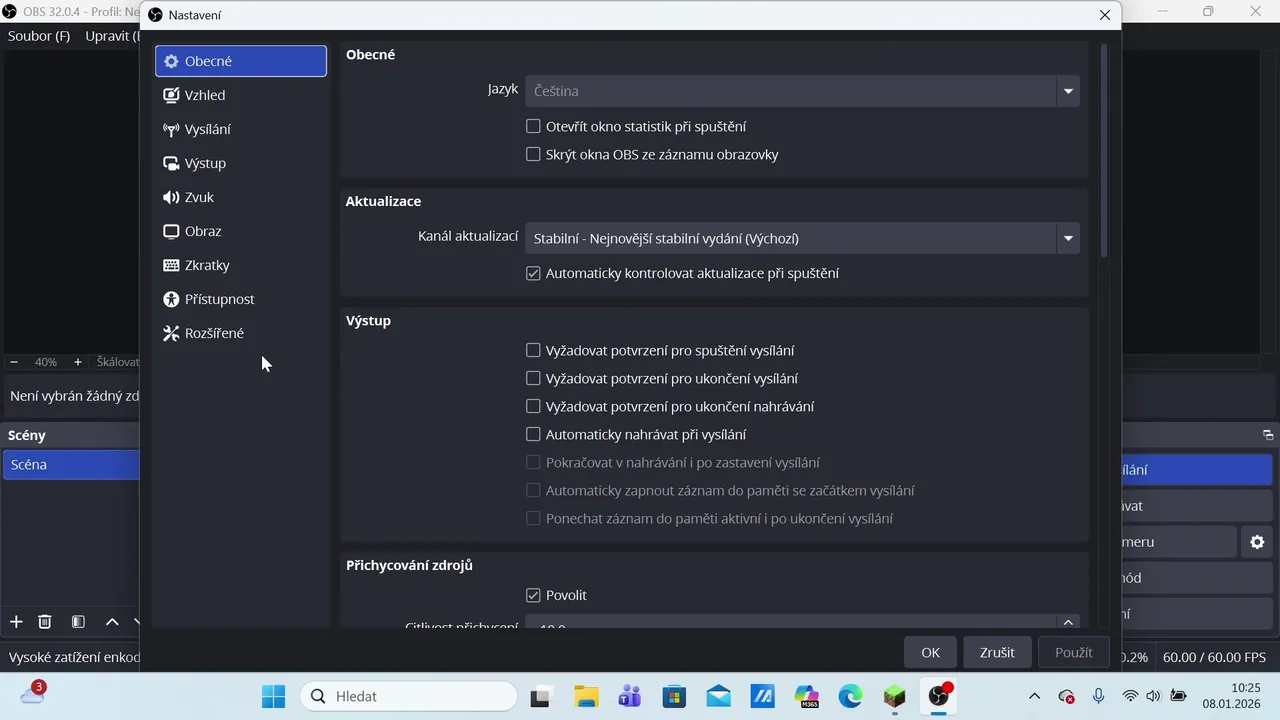Open Upravit menu in OBS window

[x=112, y=36]
